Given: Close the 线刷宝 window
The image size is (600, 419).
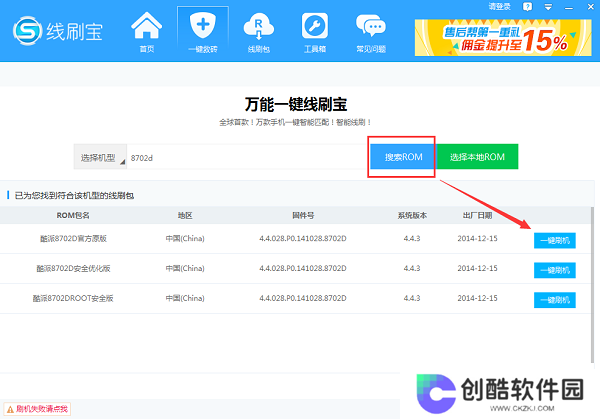Looking at the screenshot, I should [590, 7].
